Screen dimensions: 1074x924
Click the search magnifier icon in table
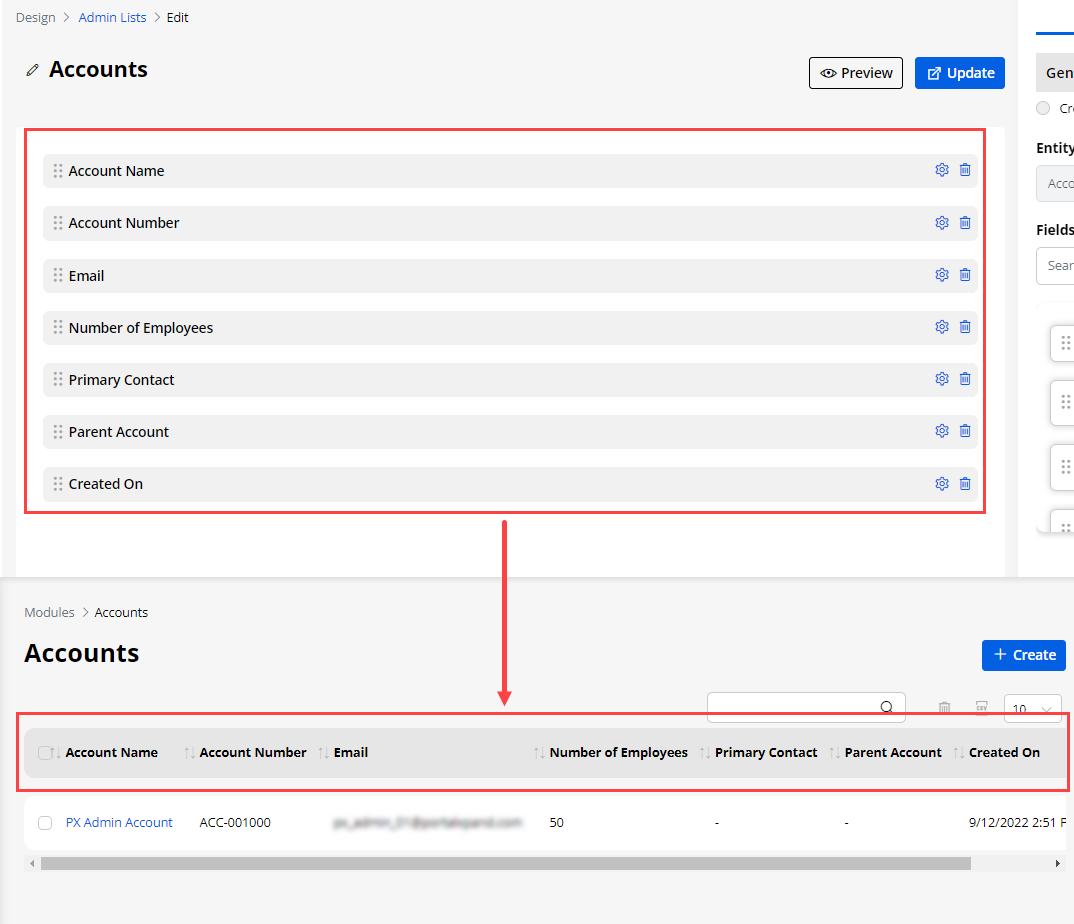pyautogui.click(x=886, y=707)
